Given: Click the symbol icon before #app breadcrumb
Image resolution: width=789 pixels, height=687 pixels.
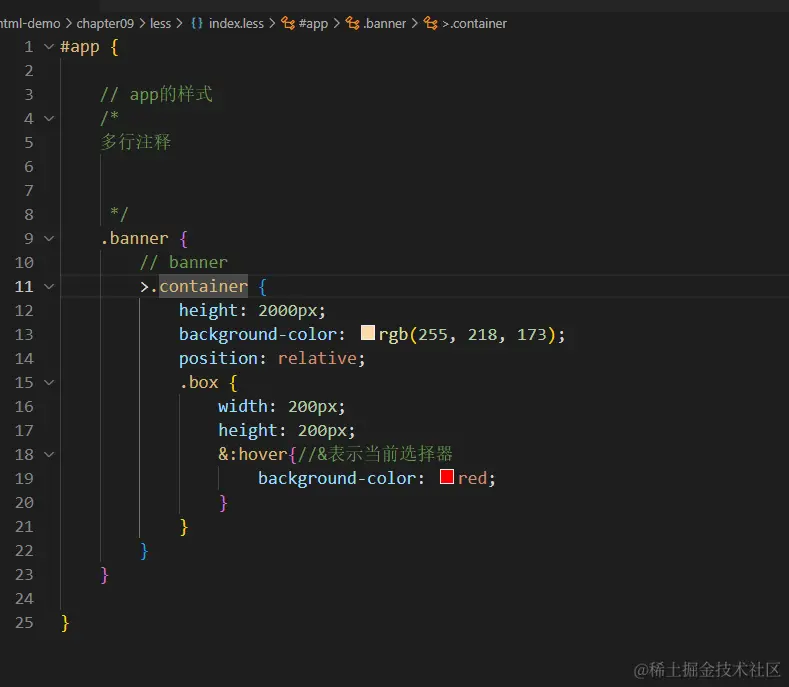Looking at the screenshot, I should pyautogui.click(x=288, y=23).
